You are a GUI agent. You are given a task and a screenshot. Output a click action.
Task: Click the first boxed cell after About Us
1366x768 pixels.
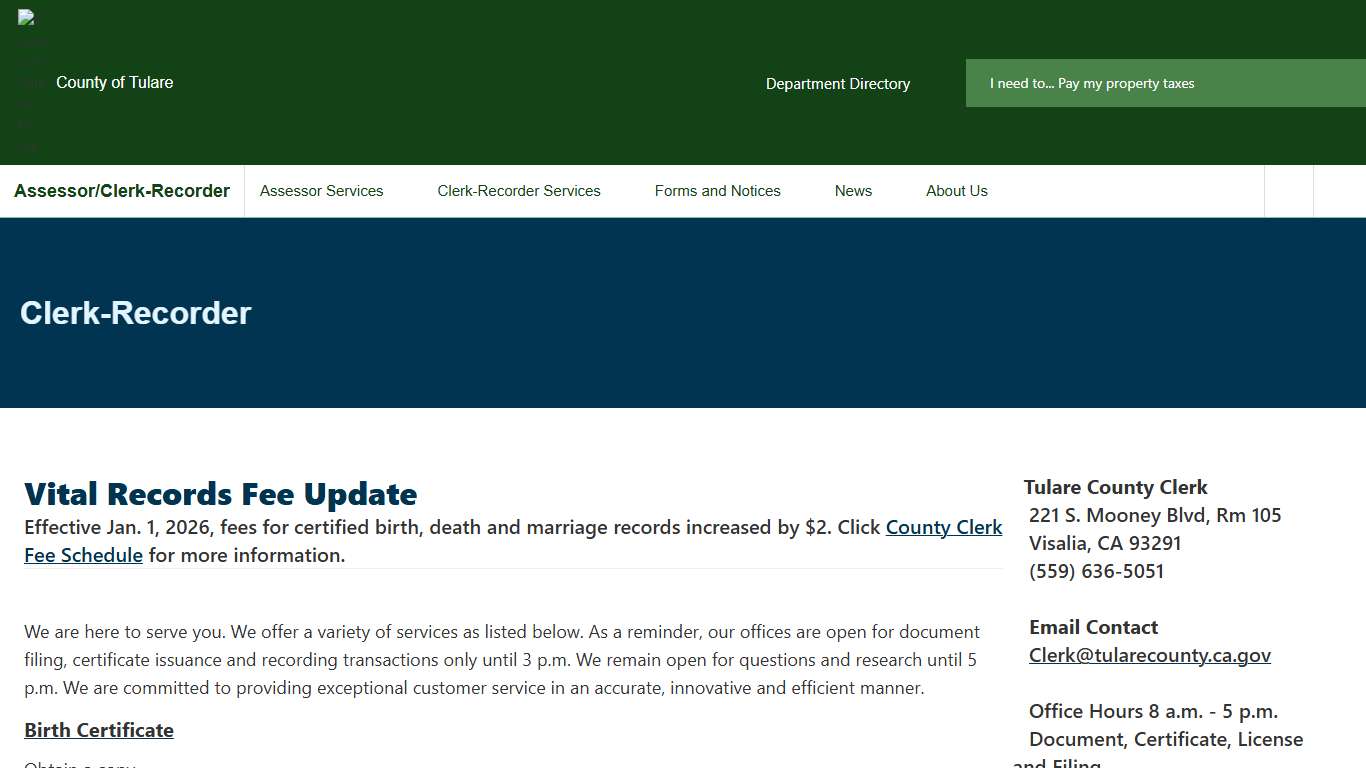(x=1289, y=191)
